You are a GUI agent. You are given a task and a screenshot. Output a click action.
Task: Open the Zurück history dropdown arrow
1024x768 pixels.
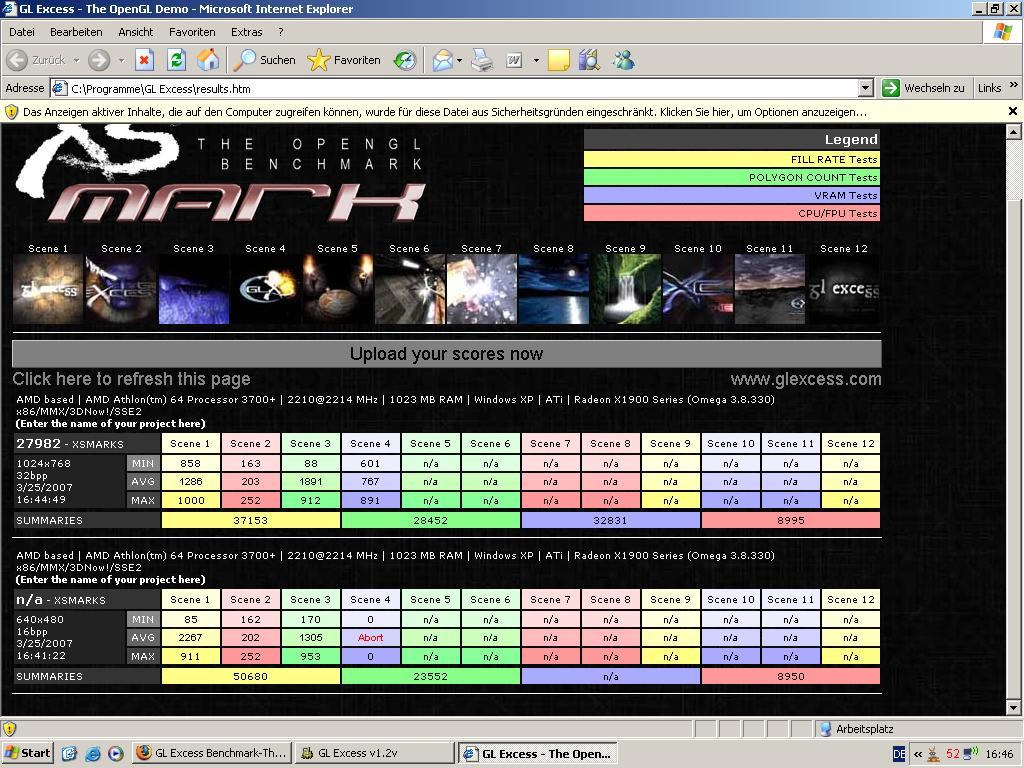tap(76, 60)
